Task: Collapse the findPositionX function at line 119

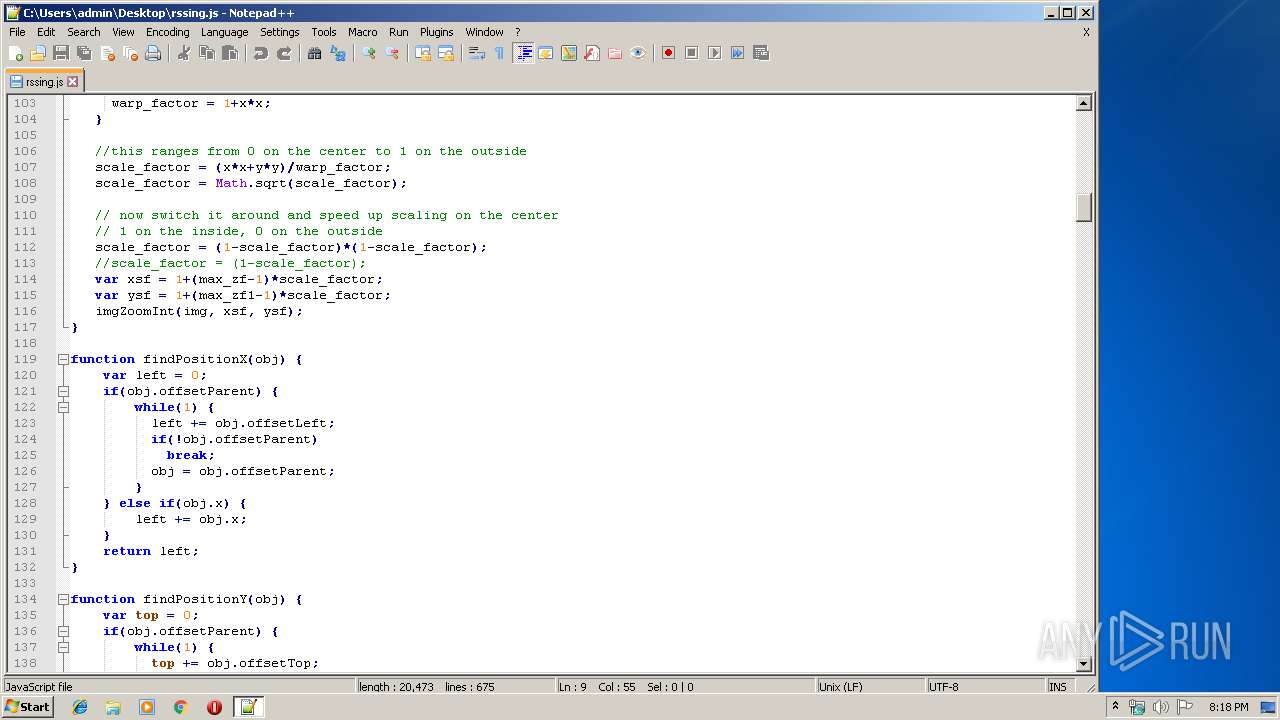Action: click(x=63, y=359)
